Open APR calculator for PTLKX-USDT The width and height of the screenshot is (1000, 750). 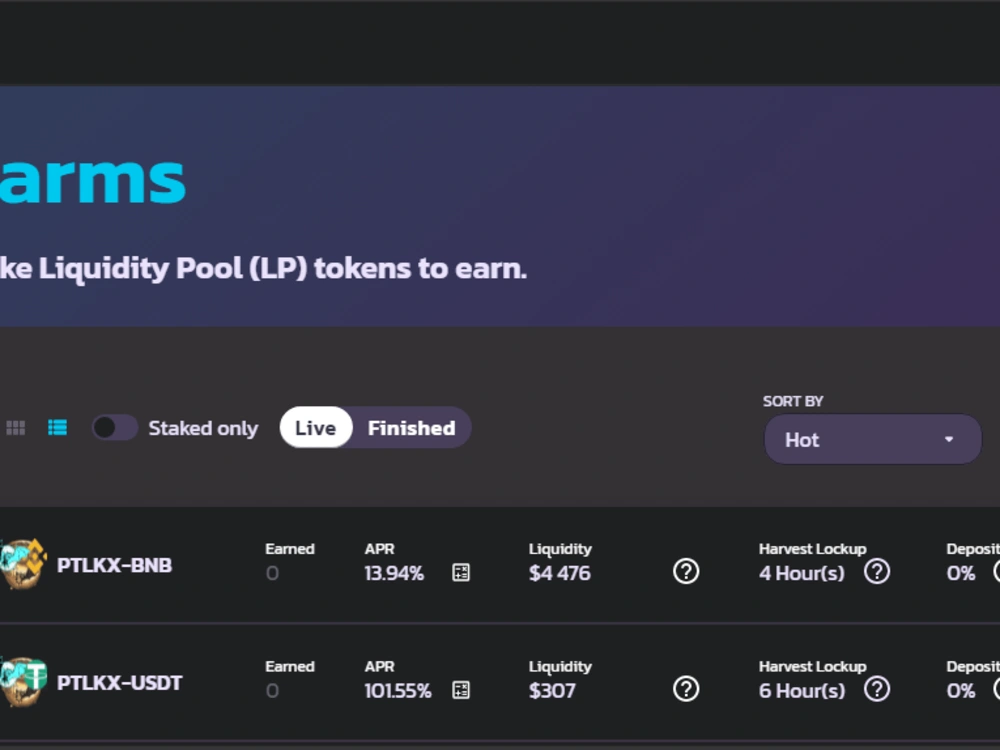coord(461,690)
